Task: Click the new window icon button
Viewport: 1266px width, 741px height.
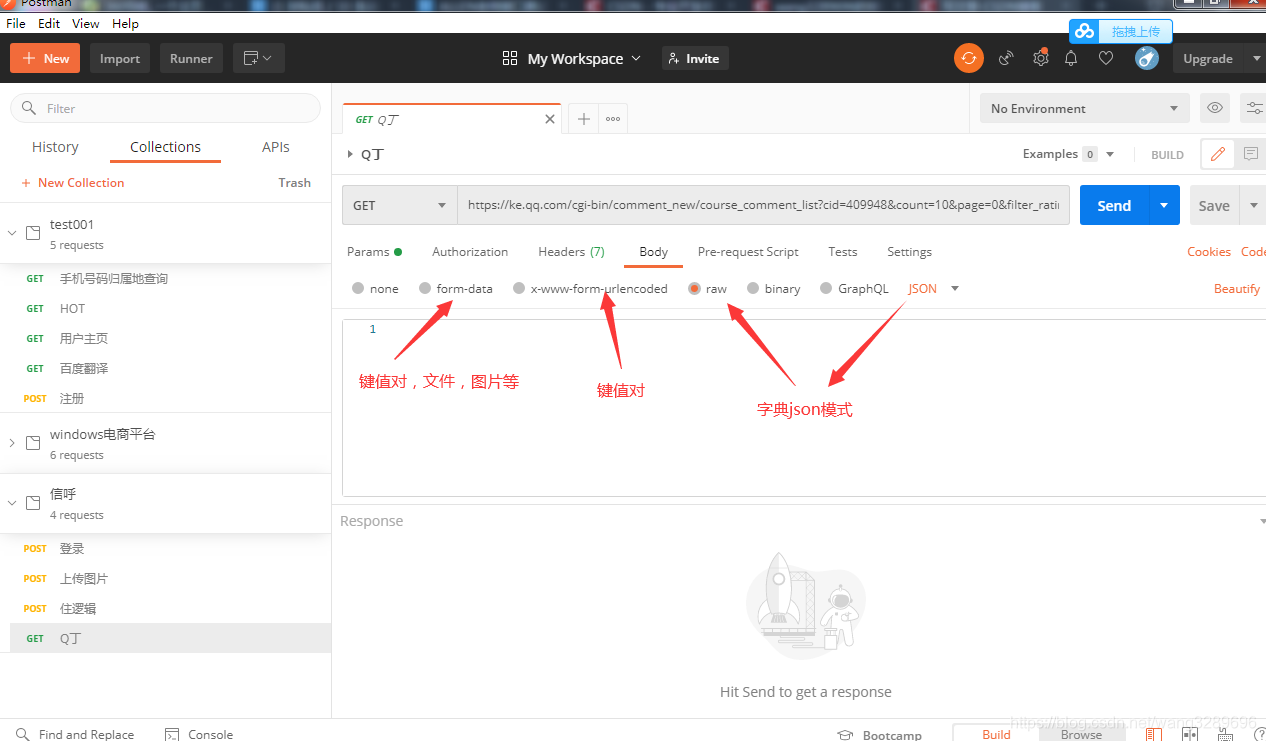Action: (259, 58)
